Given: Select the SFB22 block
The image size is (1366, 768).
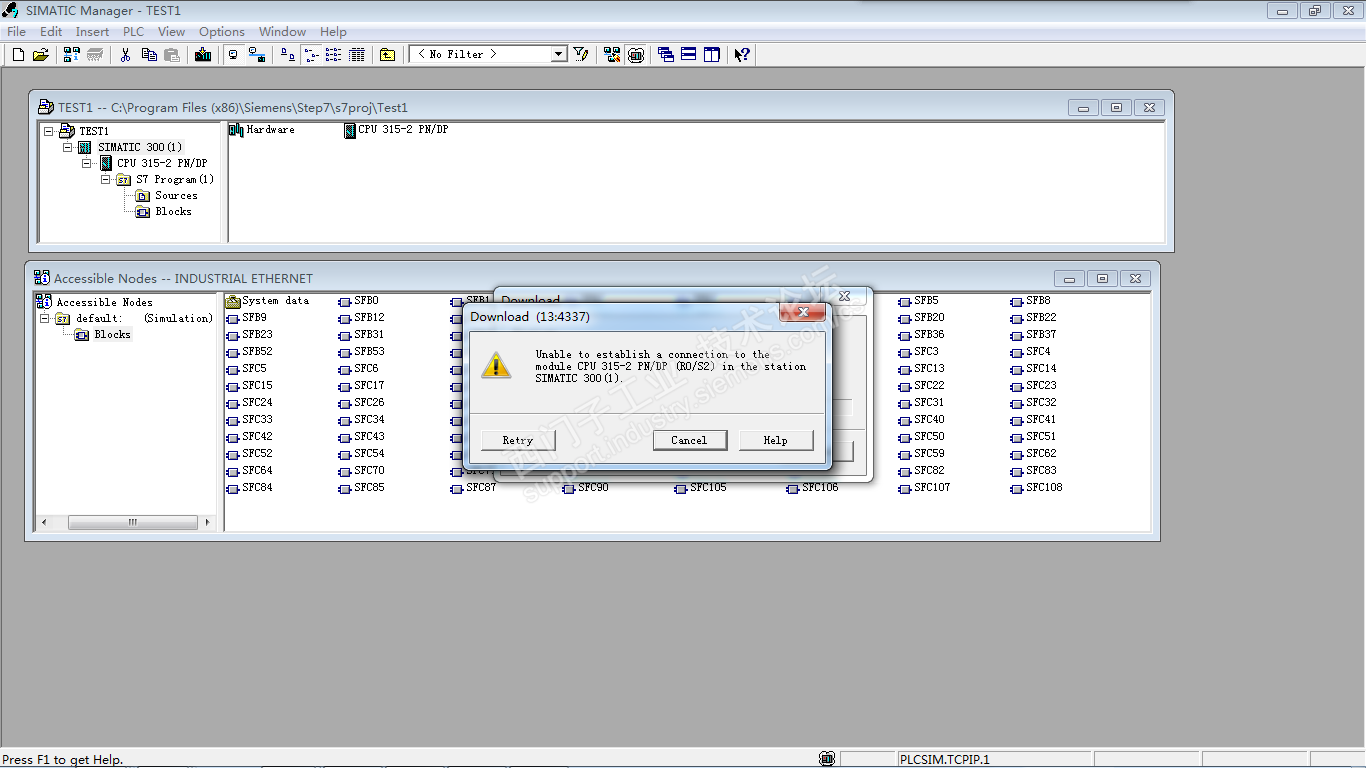Looking at the screenshot, I should coord(1033,318).
